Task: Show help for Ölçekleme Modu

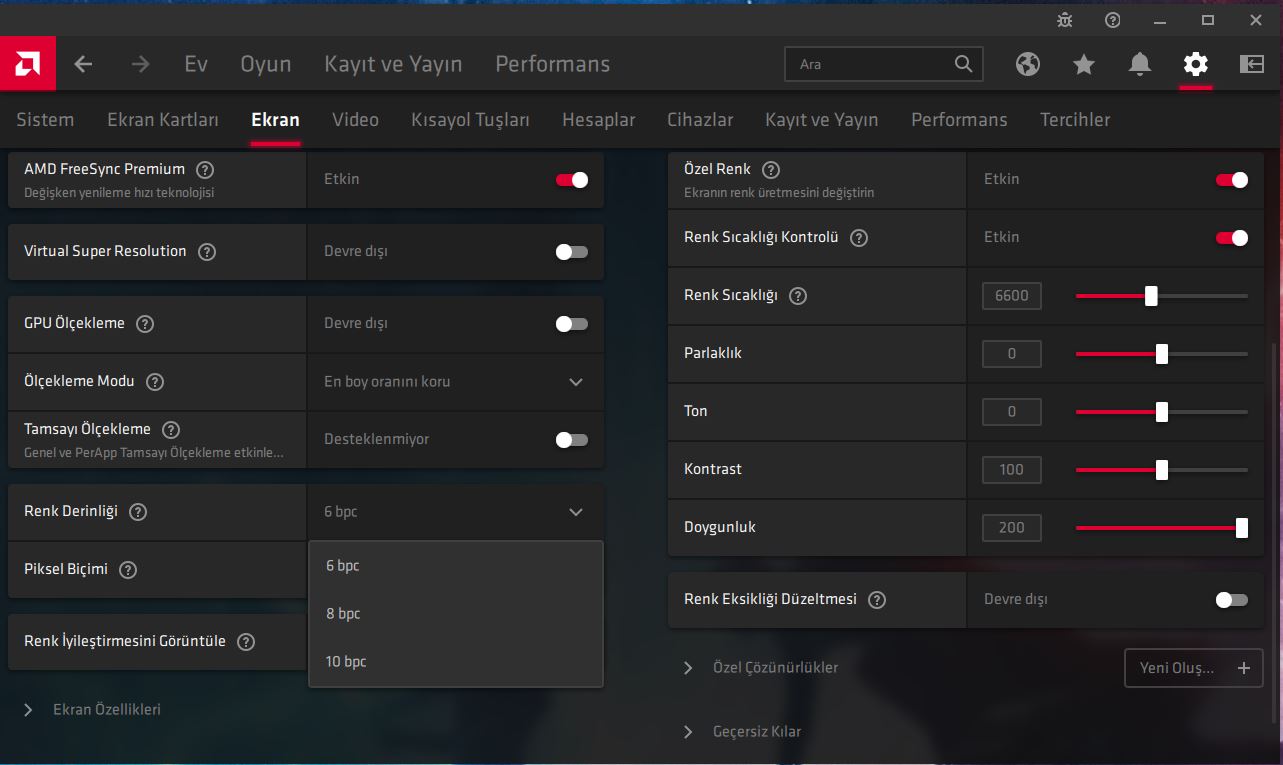Action: coord(155,382)
